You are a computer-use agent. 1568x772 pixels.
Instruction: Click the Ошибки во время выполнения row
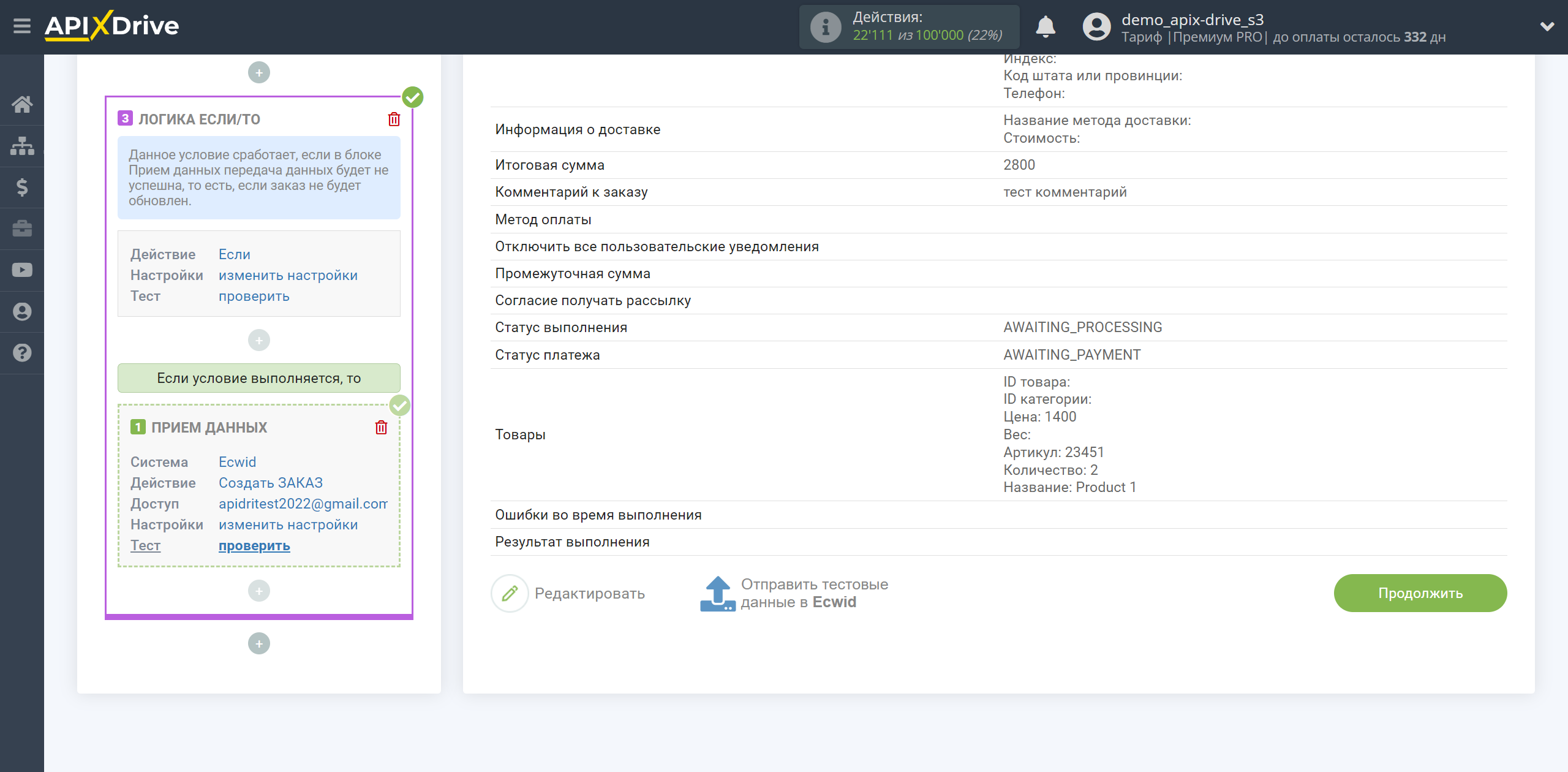click(998, 515)
